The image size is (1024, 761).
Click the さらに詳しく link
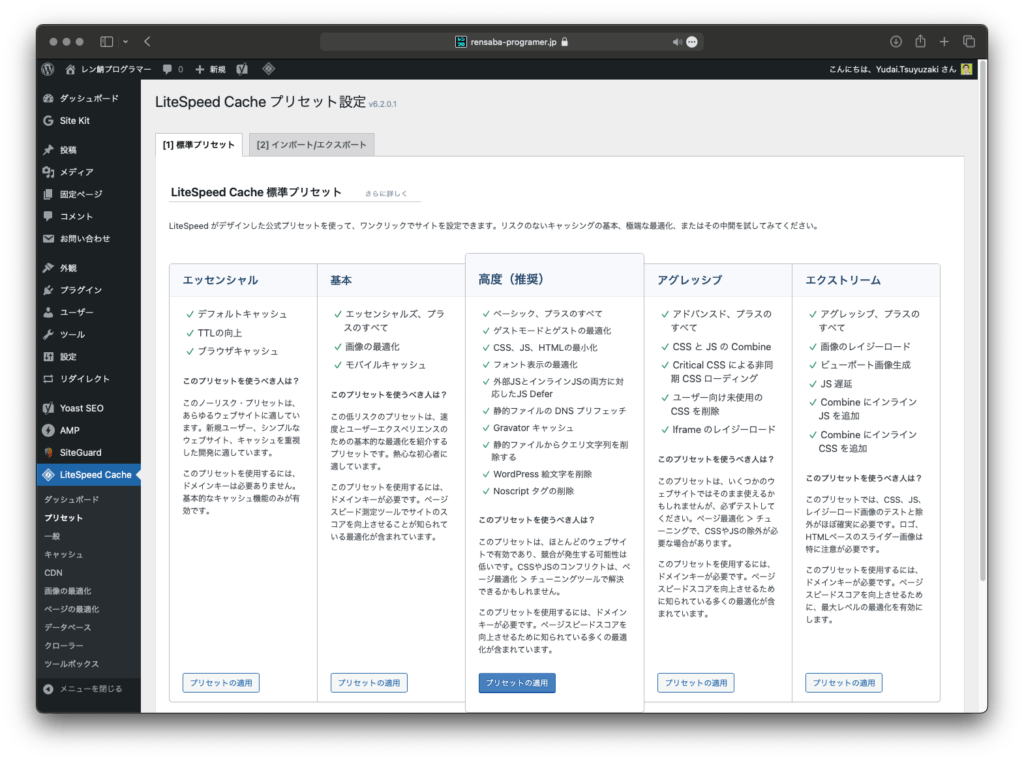tap(386, 192)
